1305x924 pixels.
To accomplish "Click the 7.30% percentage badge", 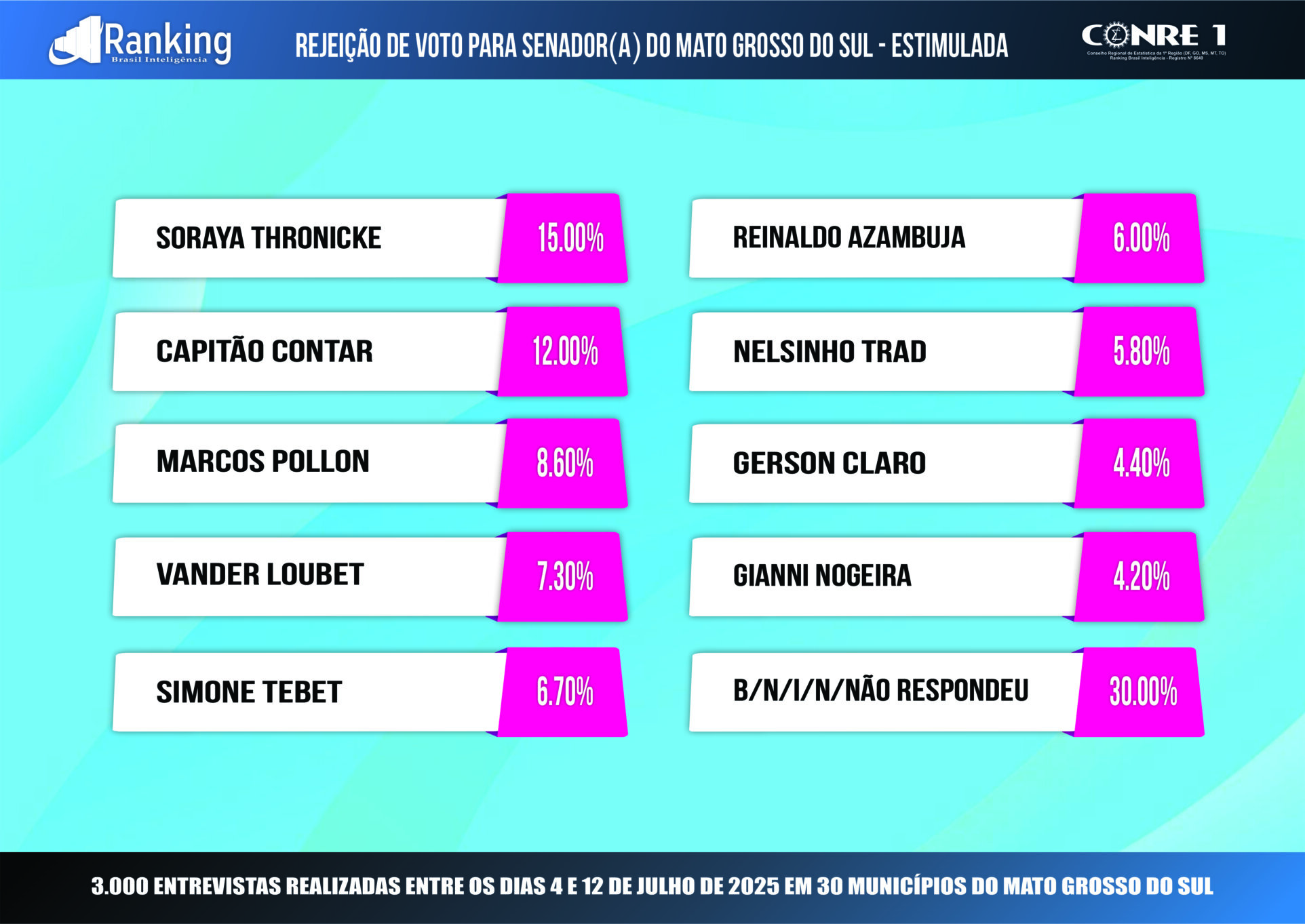I will click(x=563, y=576).
